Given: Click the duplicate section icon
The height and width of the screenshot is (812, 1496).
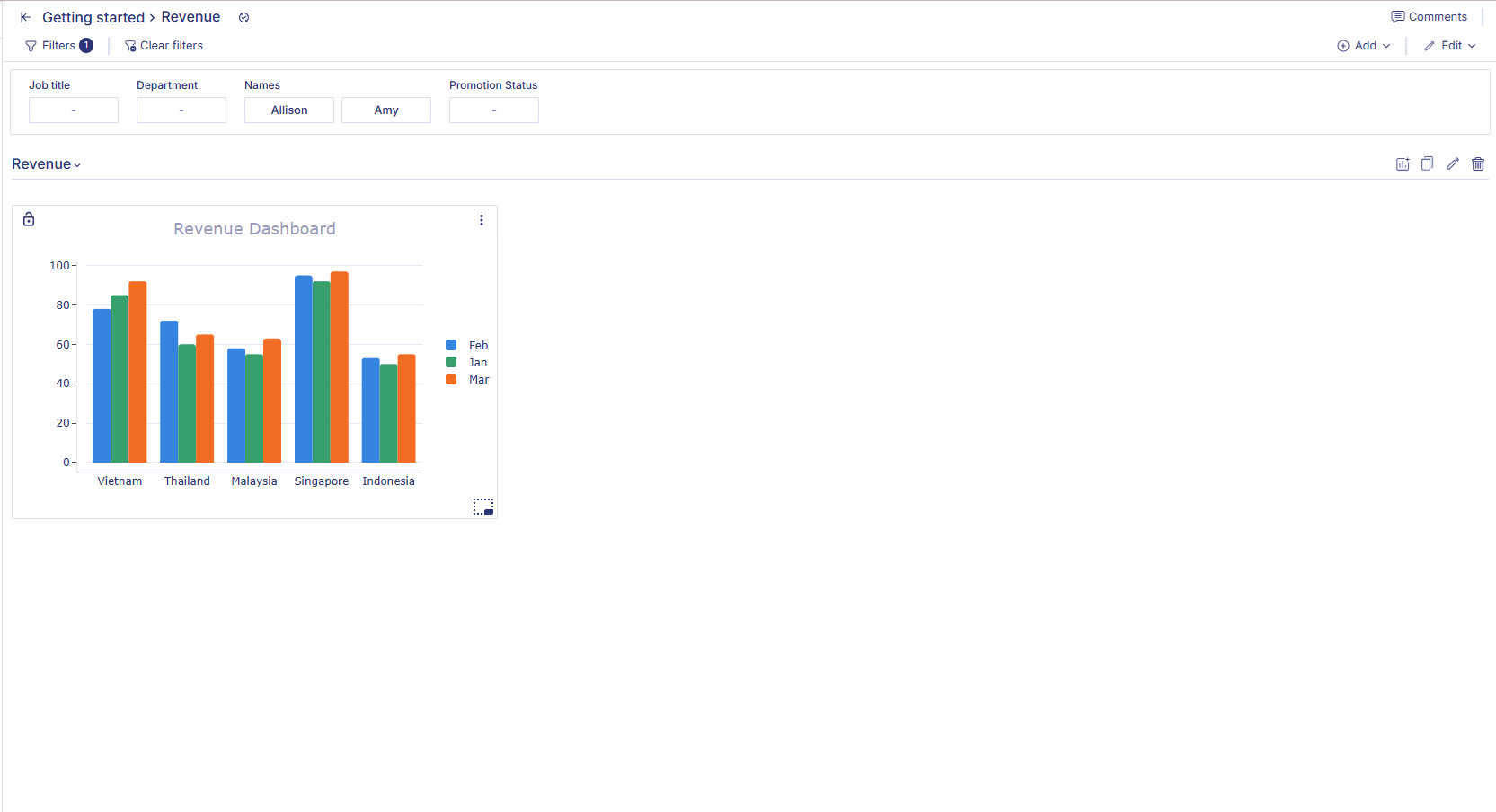Looking at the screenshot, I should coord(1427,163).
